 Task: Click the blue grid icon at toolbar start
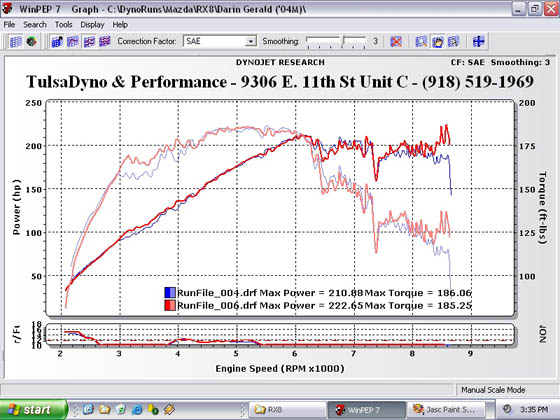[16, 41]
